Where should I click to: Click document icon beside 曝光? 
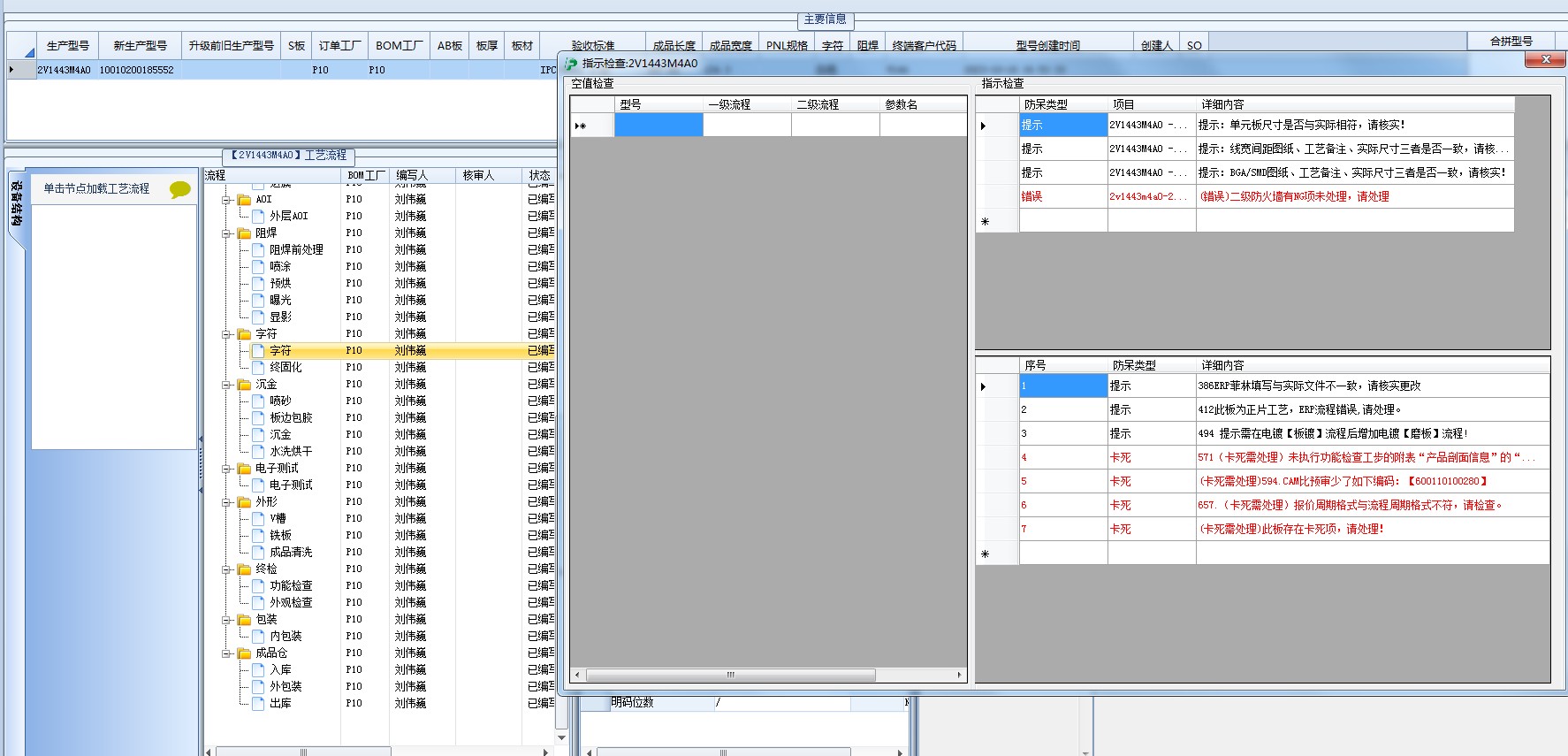click(259, 300)
